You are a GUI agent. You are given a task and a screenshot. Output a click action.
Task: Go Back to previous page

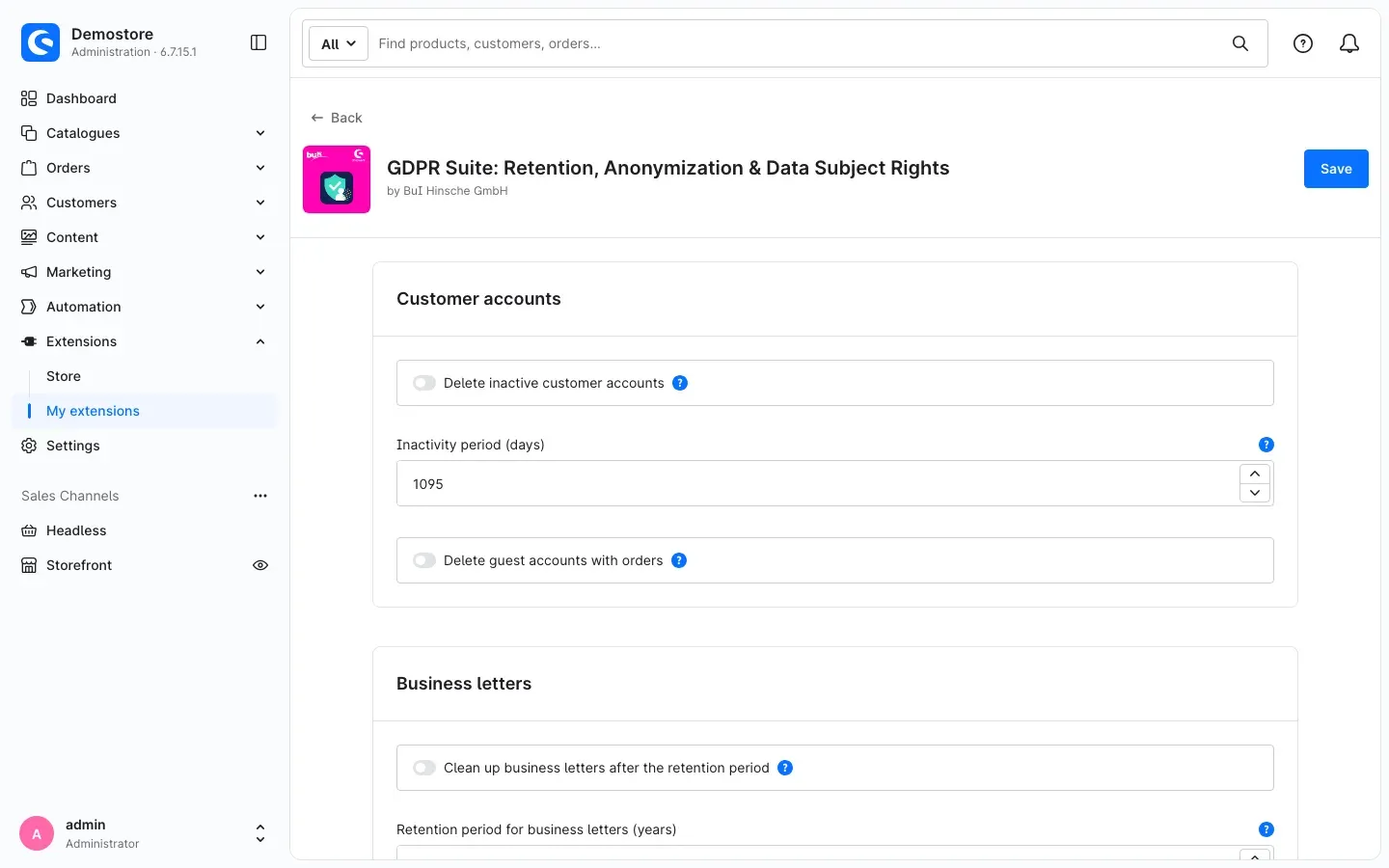(337, 118)
